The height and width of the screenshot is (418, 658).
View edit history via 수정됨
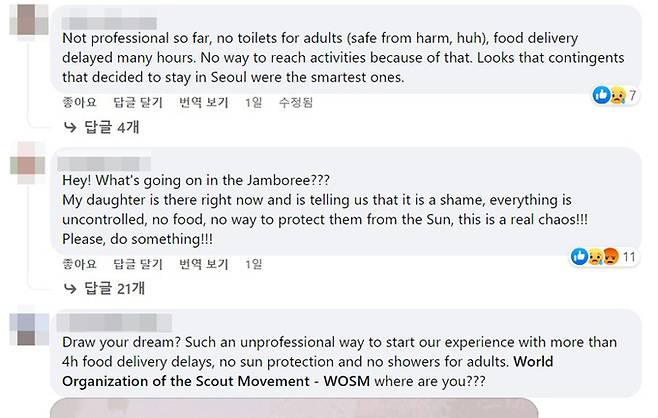pos(295,102)
